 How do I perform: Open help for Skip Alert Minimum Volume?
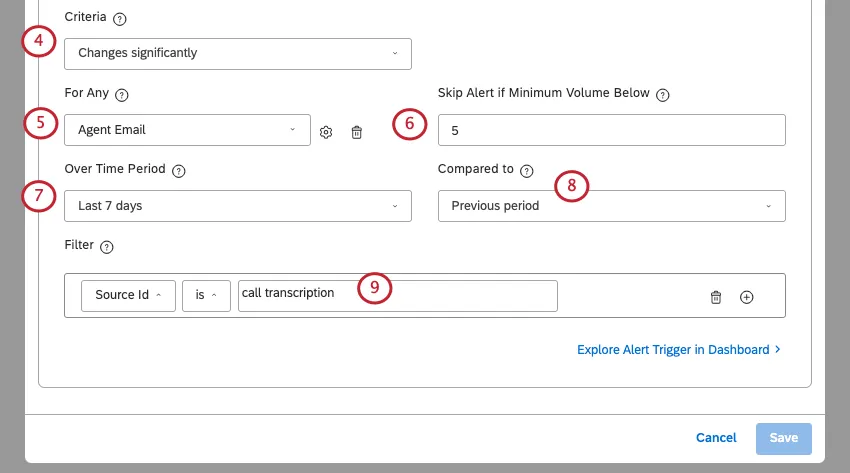(x=662, y=95)
